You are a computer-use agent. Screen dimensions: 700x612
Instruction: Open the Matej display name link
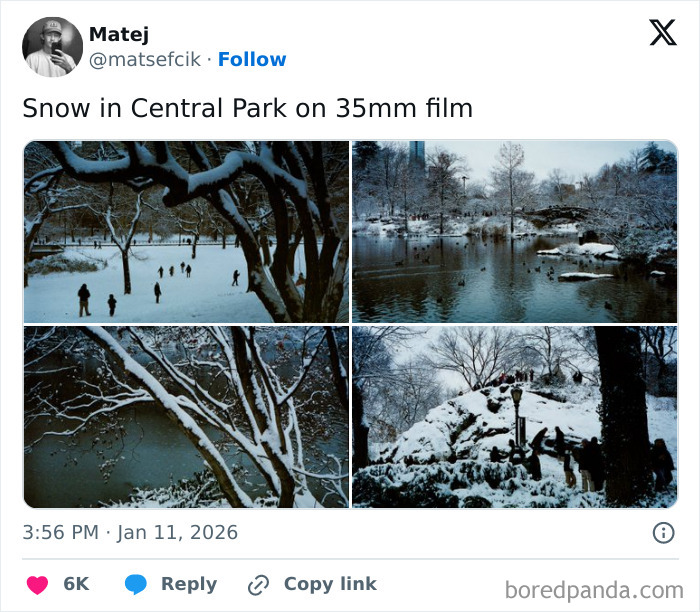pos(118,35)
